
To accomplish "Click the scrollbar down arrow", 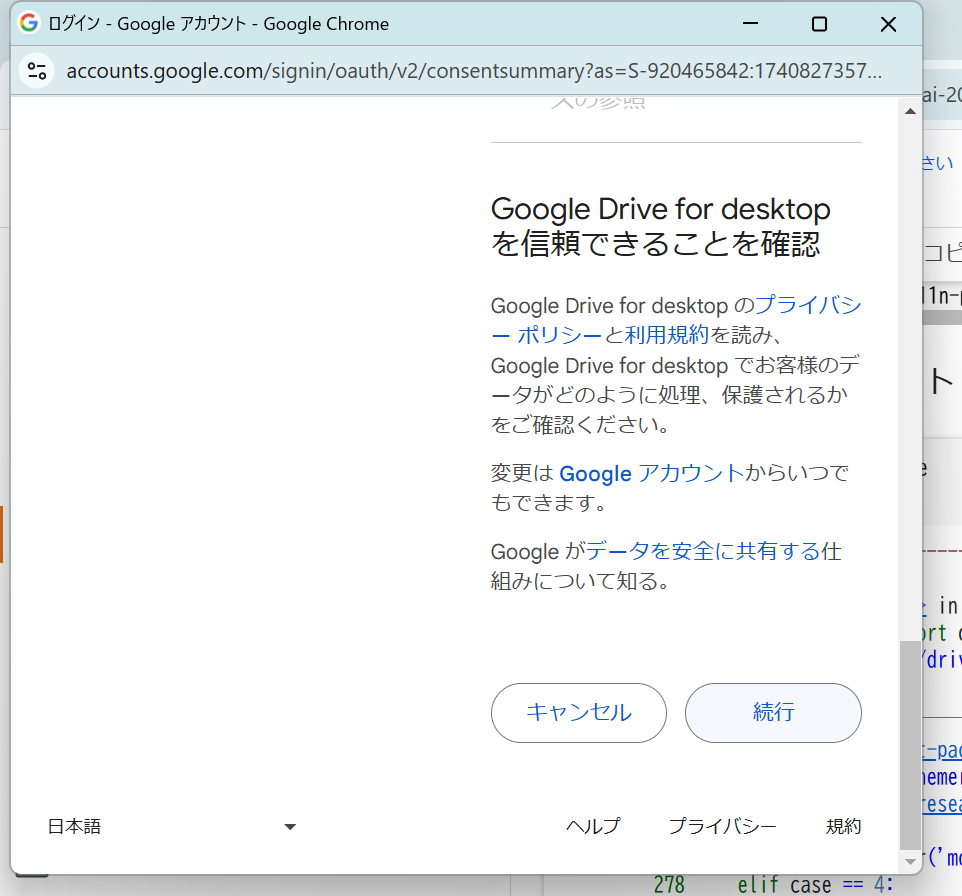I will click(x=910, y=862).
